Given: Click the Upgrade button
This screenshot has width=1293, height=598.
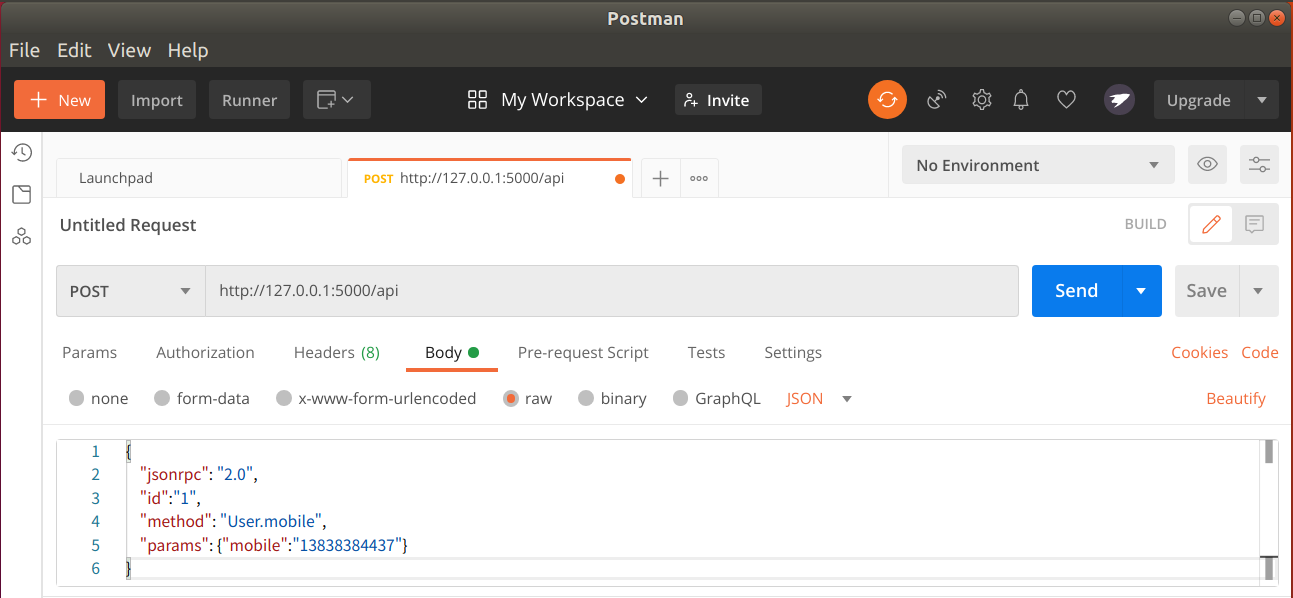Looking at the screenshot, I should click(x=1198, y=100).
